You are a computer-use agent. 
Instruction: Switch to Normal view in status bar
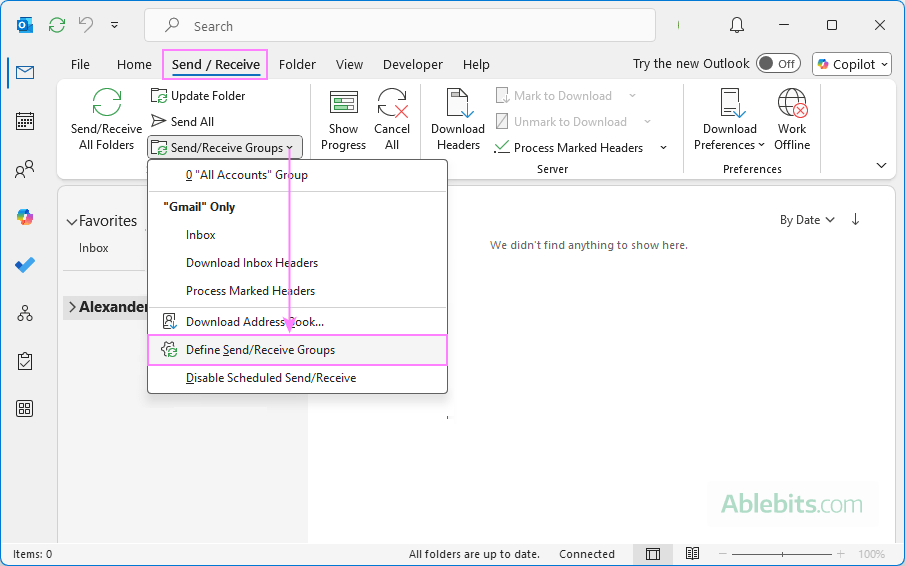(x=653, y=554)
